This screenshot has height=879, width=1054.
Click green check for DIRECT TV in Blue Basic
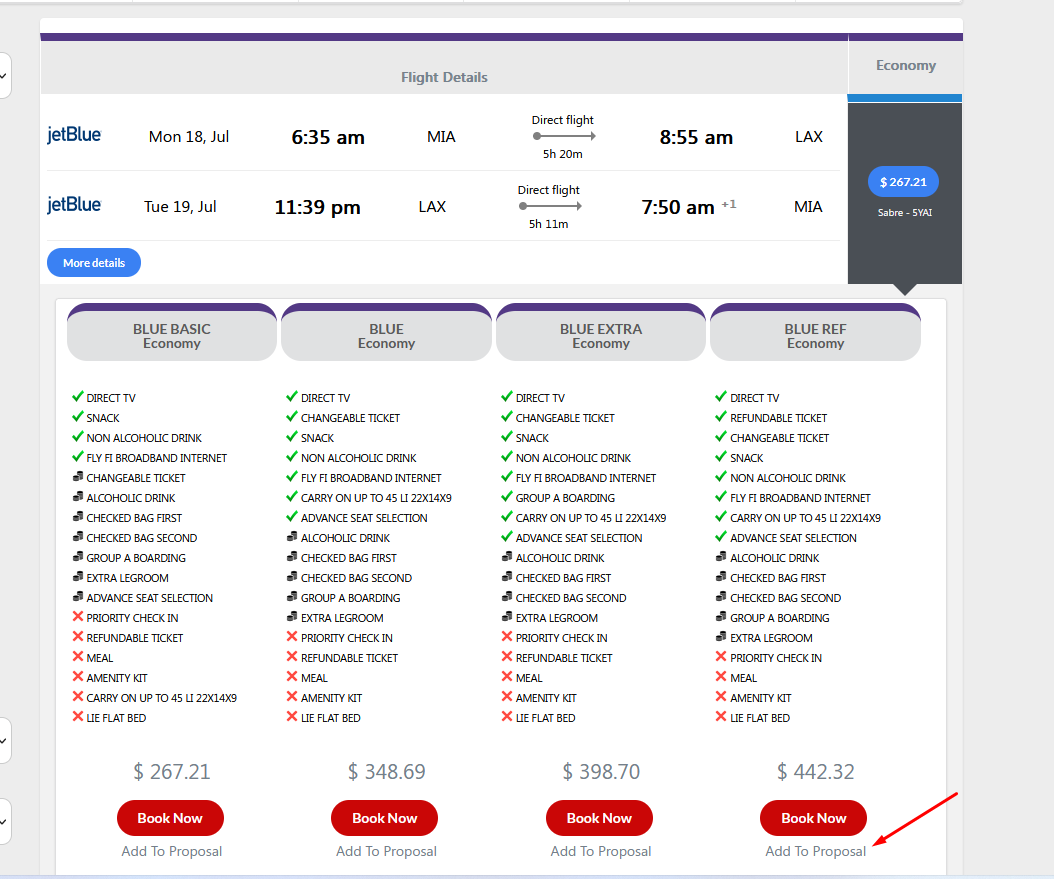pos(78,396)
